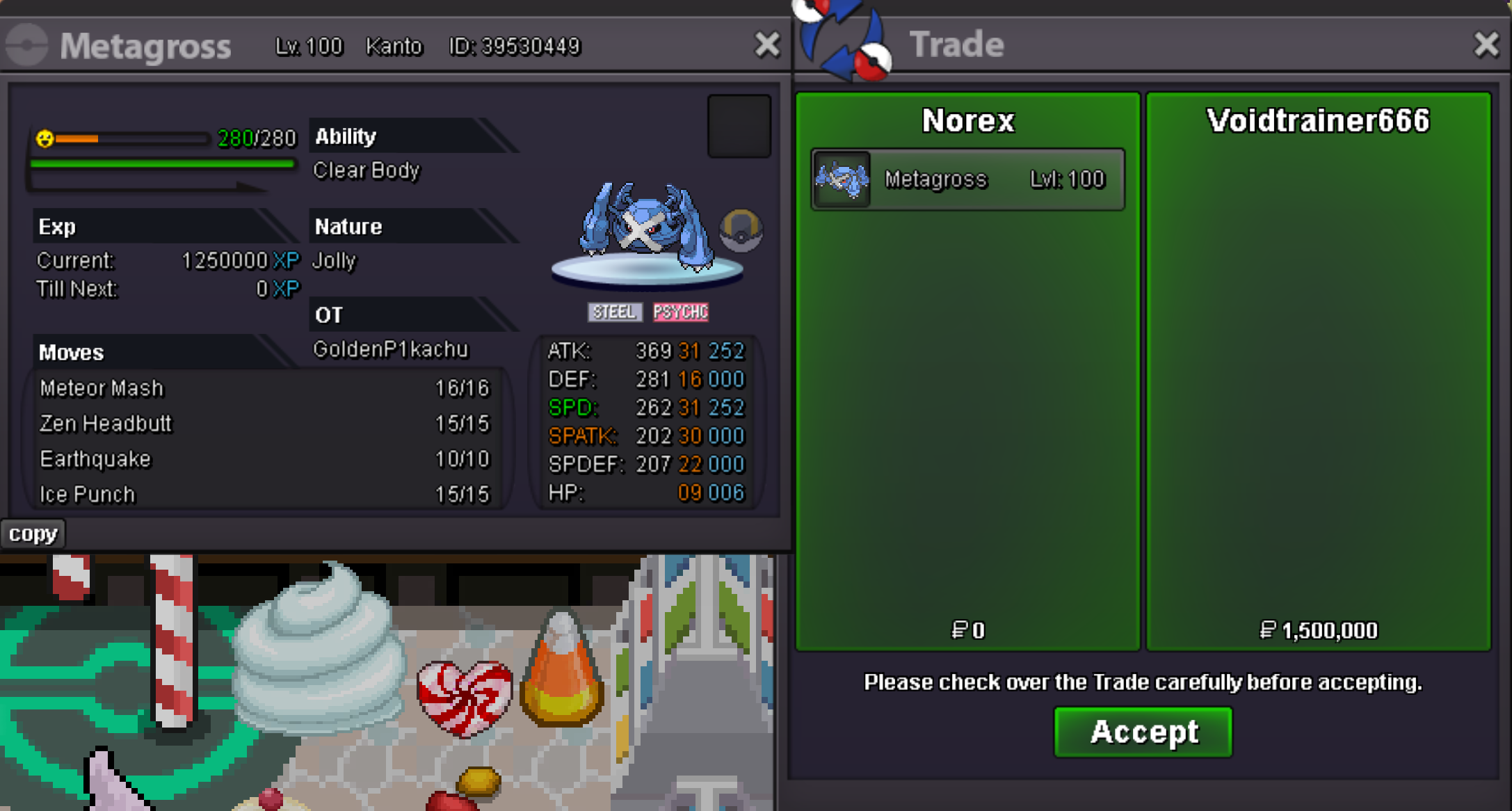Click the copy button
The height and width of the screenshot is (811, 1512).
pyautogui.click(x=33, y=534)
